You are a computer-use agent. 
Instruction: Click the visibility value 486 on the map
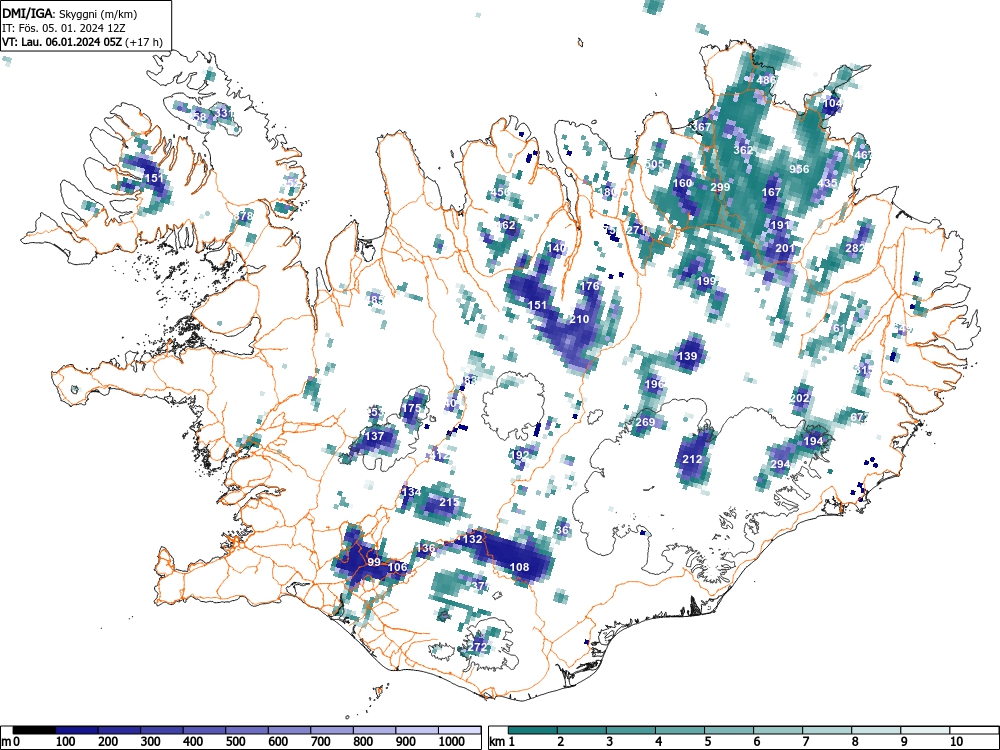[766, 80]
